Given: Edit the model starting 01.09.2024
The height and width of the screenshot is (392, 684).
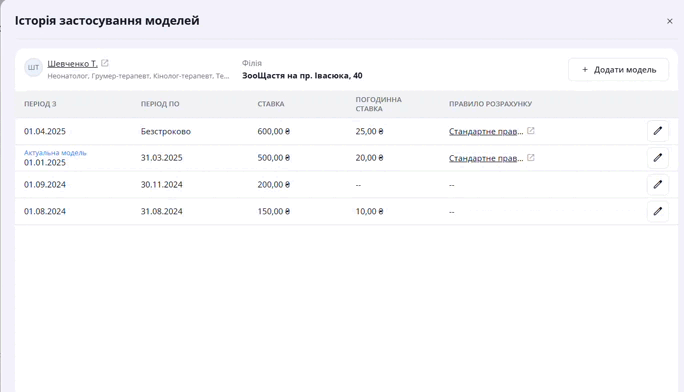Looking at the screenshot, I should coord(657,184).
